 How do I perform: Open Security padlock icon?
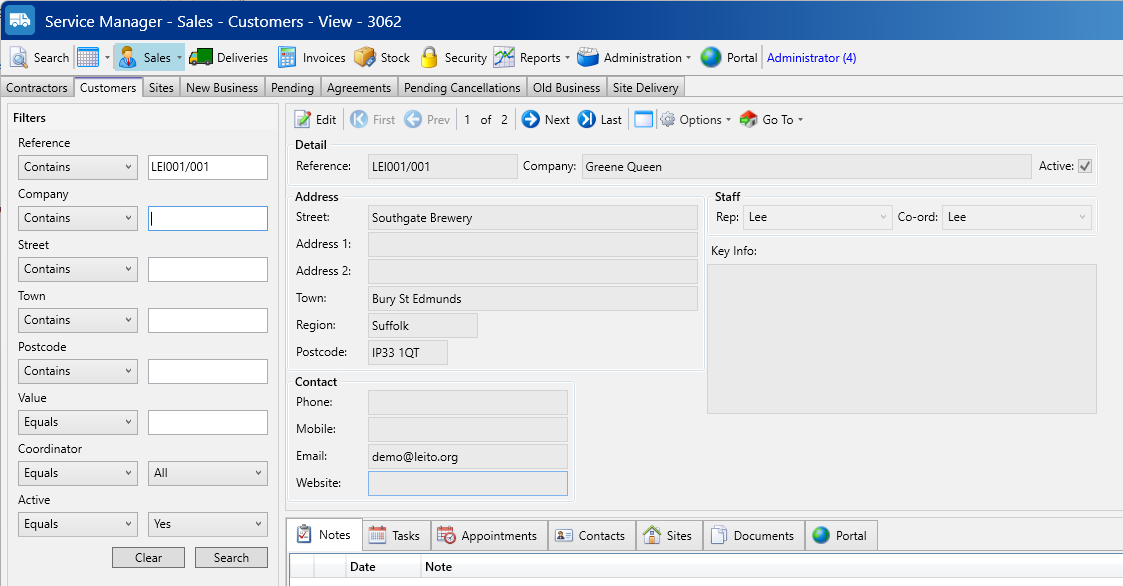pos(429,58)
